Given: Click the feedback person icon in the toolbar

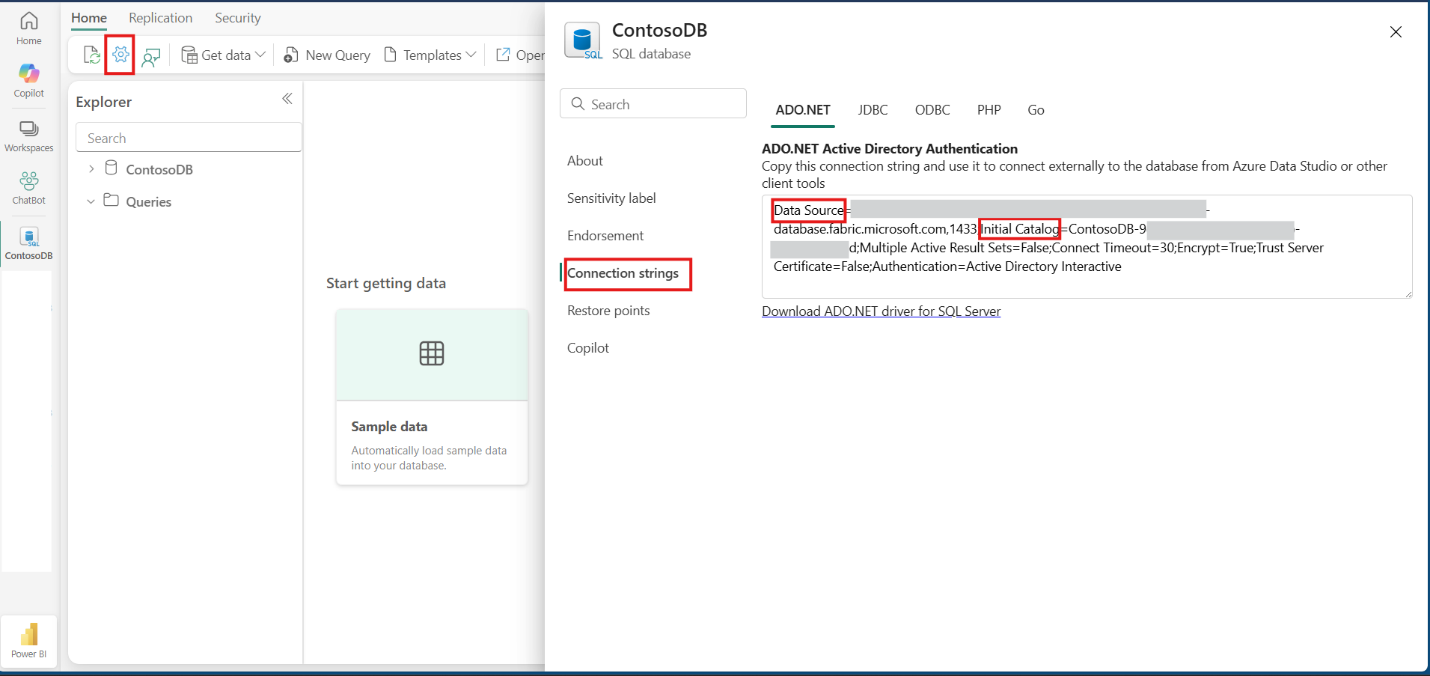Looking at the screenshot, I should pos(151,56).
